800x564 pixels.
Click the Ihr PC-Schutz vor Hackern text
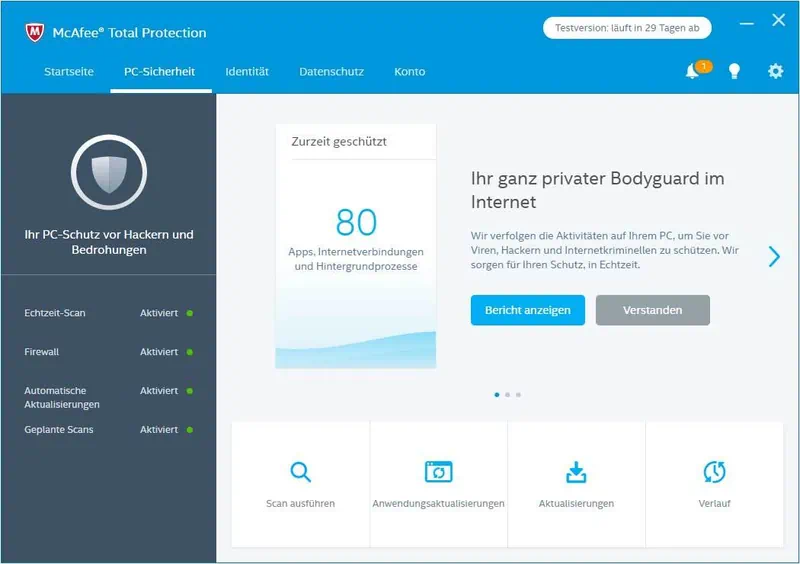coord(109,242)
